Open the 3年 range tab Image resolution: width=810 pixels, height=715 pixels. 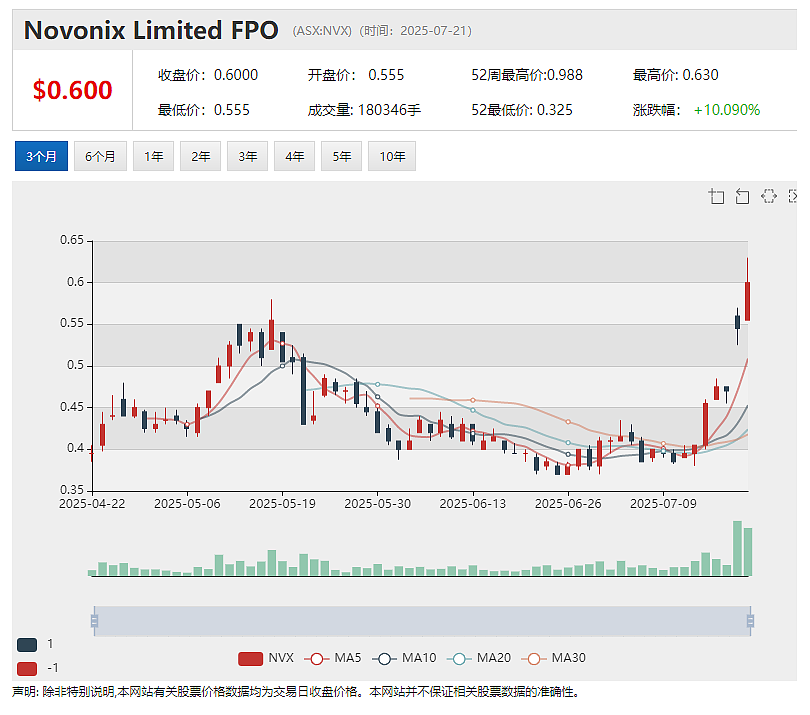point(247,156)
